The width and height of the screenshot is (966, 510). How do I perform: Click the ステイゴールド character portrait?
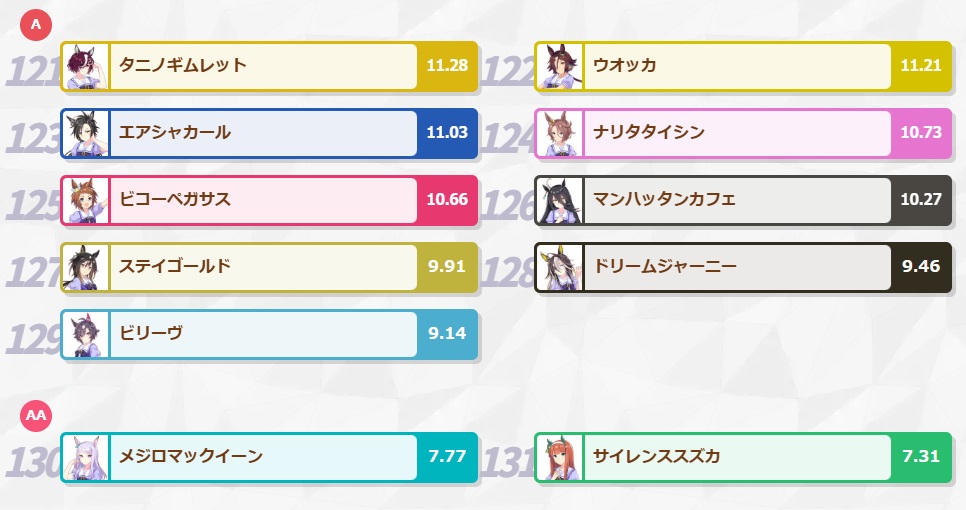click(86, 267)
